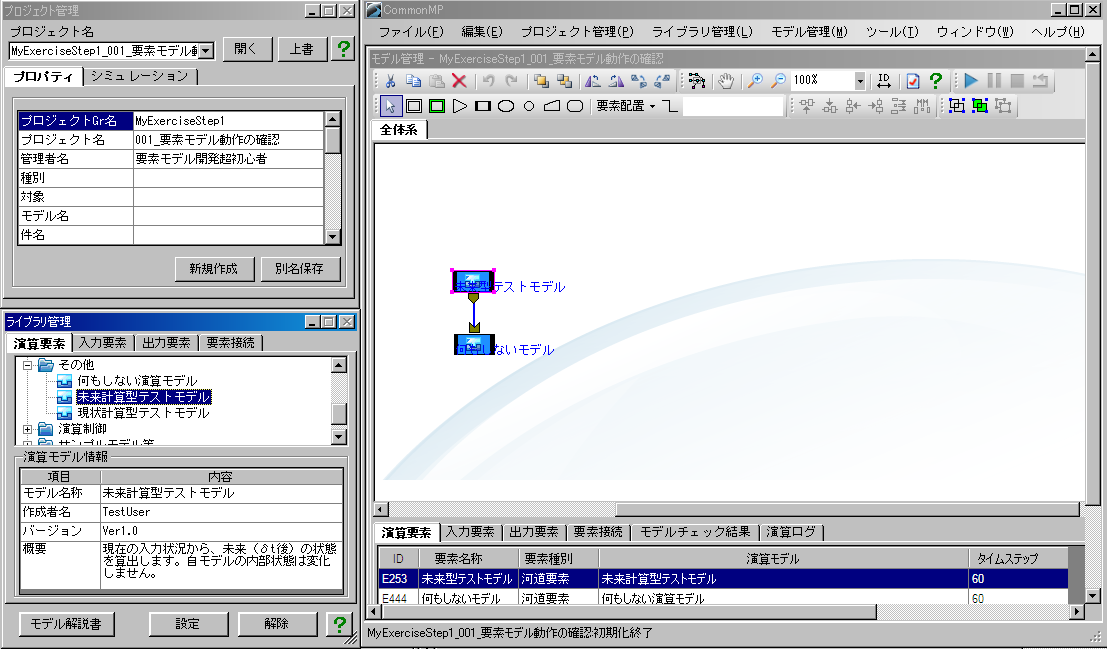Open the プロジェクト名 combo box dropdown
The width and height of the screenshot is (1107, 649).
click(205, 51)
